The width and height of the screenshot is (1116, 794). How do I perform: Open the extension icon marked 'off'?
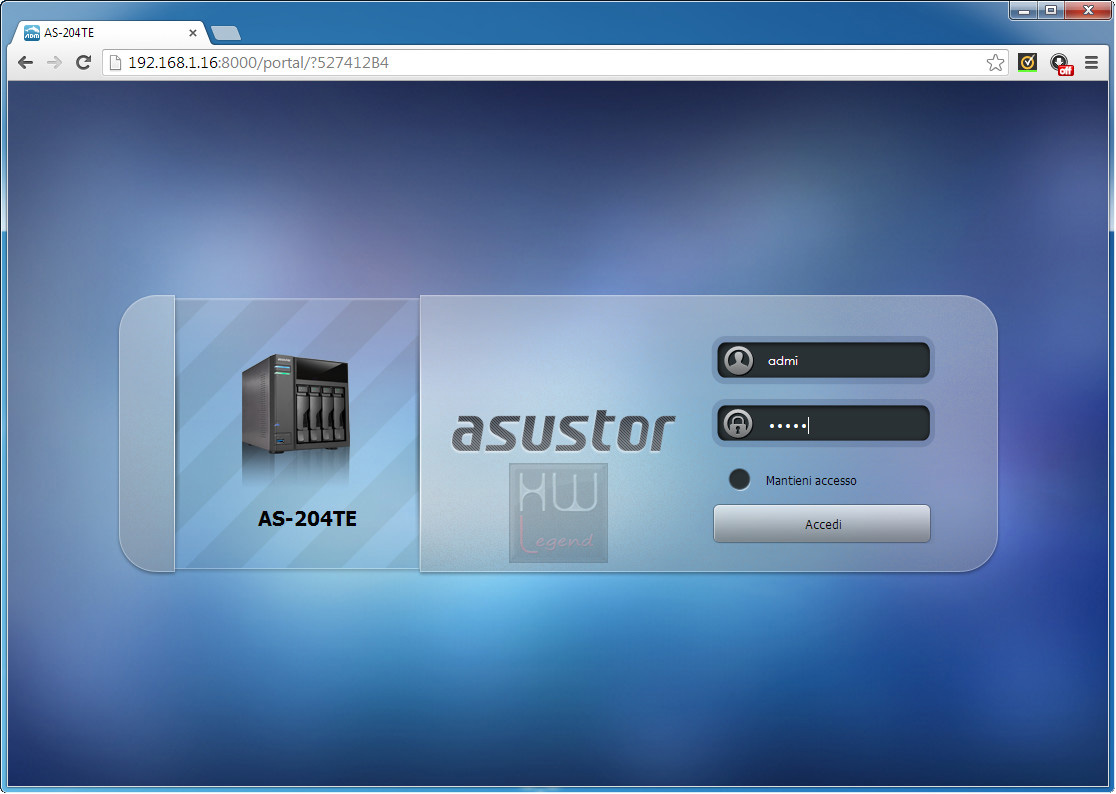1061,63
